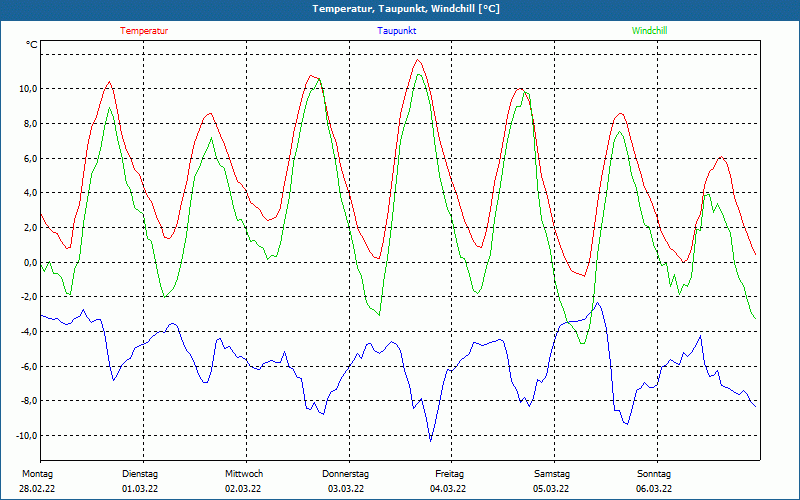Click the -2,0 y-axis value
The height and width of the screenshot is (500, 800).
click(x=29, y=297)
